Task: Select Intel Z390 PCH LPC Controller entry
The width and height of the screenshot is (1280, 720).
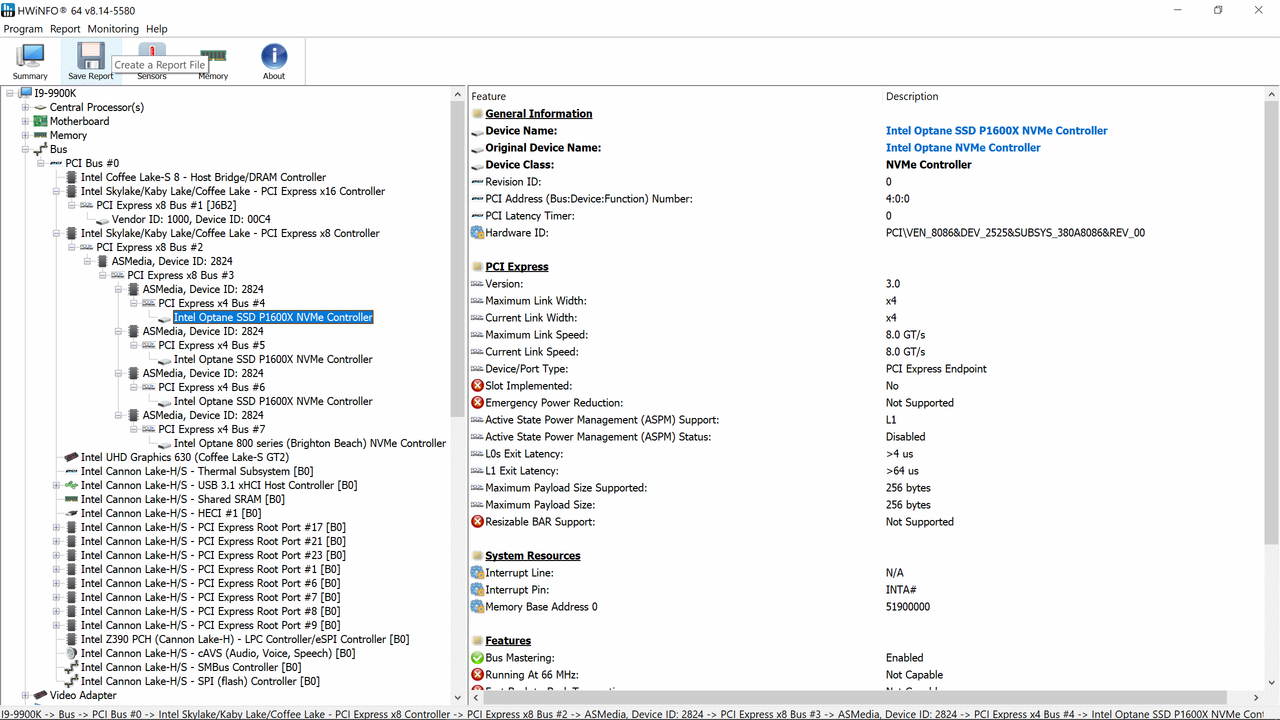Action: point(245,639)
